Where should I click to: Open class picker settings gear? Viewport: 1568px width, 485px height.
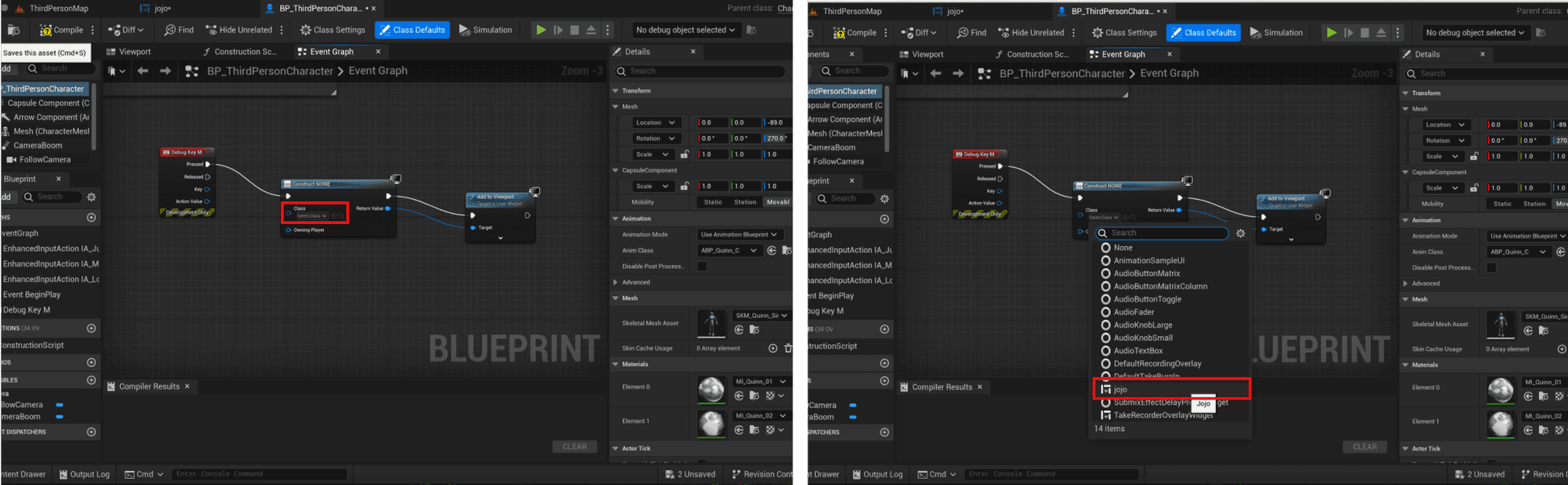click(x=1240, y=233)
